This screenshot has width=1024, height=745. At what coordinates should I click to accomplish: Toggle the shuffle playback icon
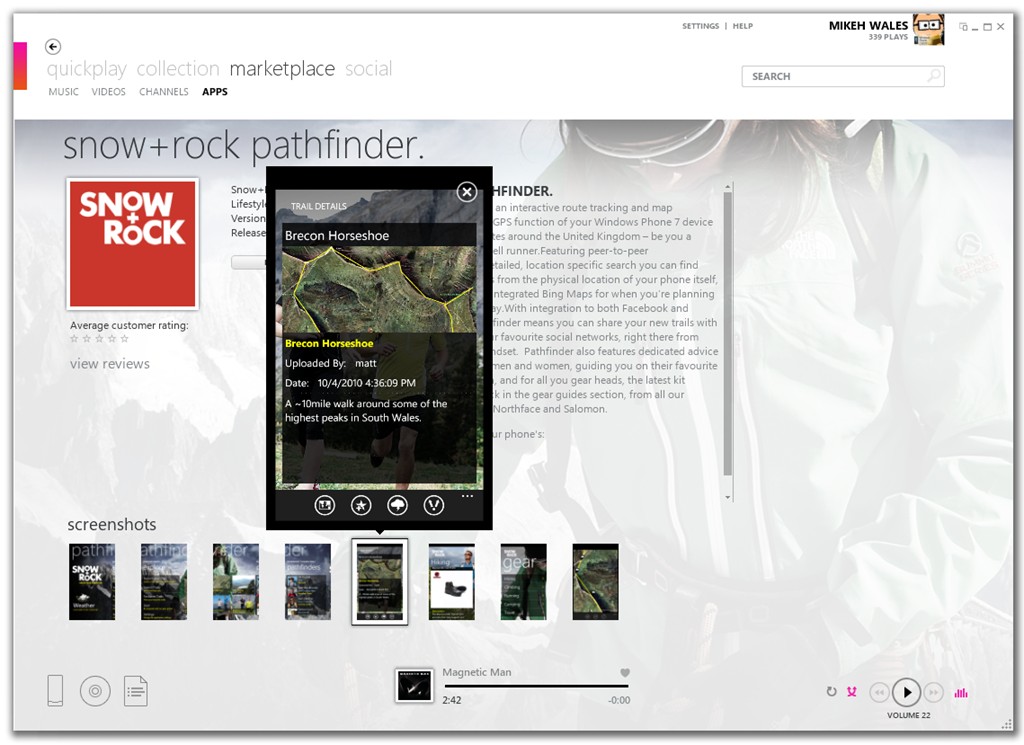[x=852, y=691]
